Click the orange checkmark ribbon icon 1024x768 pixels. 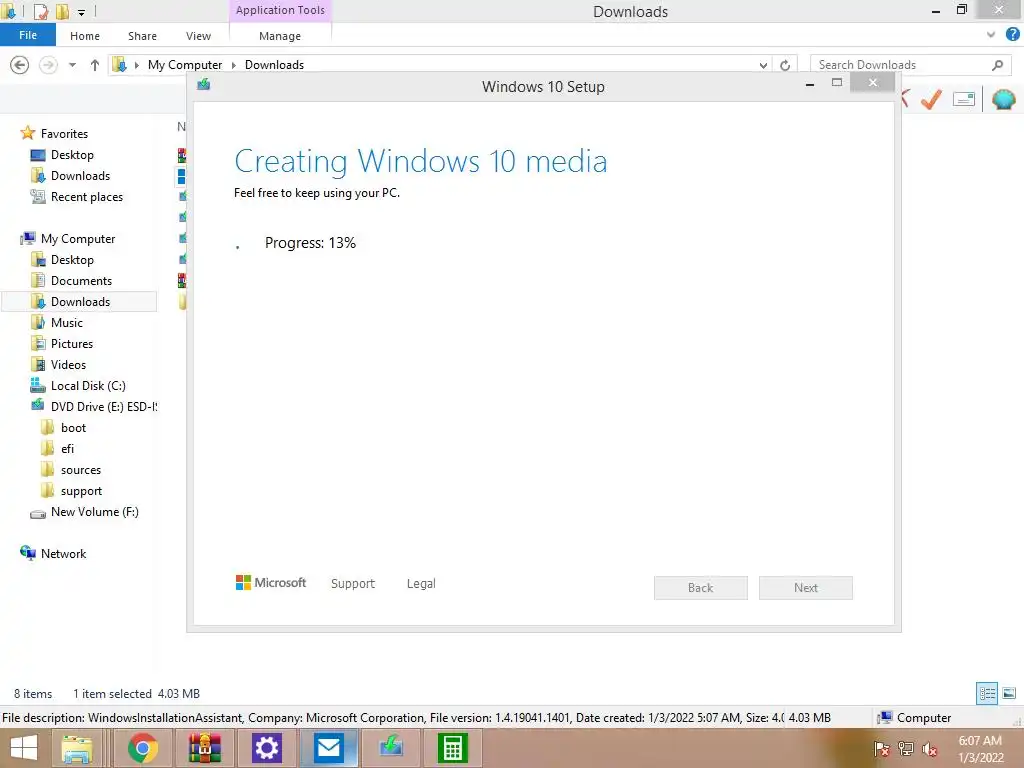[931, 99]
